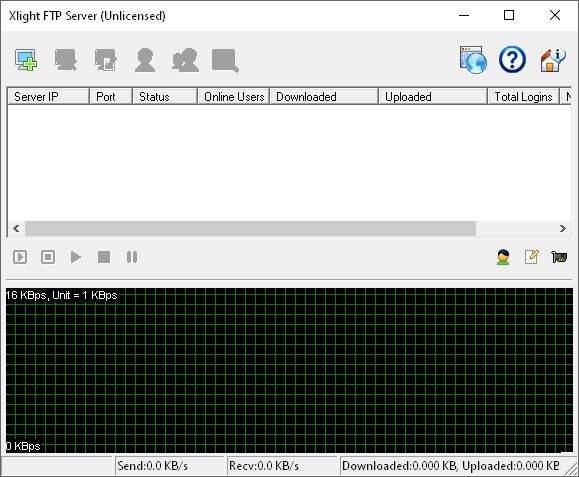Screen dimensions: 579x477
Task: Click the User List silhouette icon
Action: pos(145,60)
